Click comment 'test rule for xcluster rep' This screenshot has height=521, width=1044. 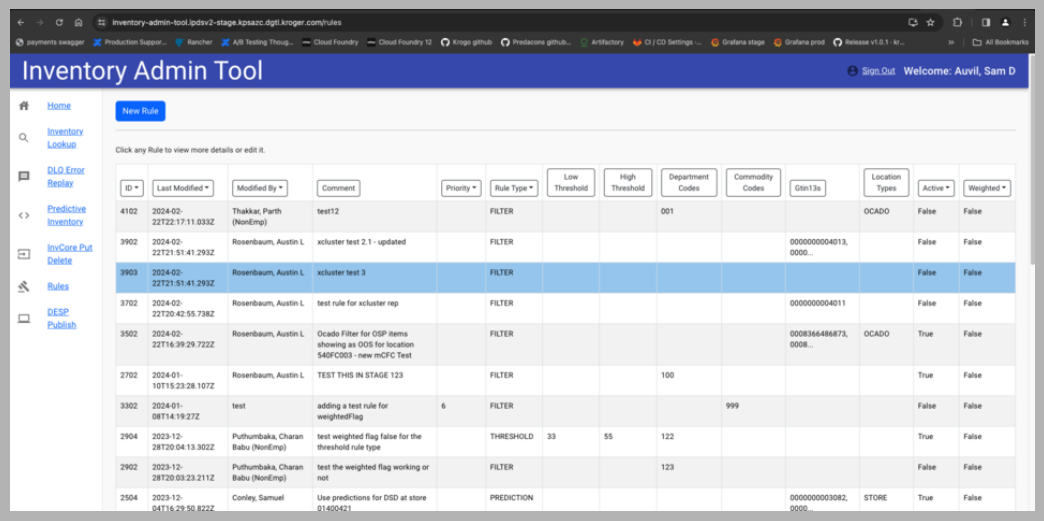[x=358, y=303]
